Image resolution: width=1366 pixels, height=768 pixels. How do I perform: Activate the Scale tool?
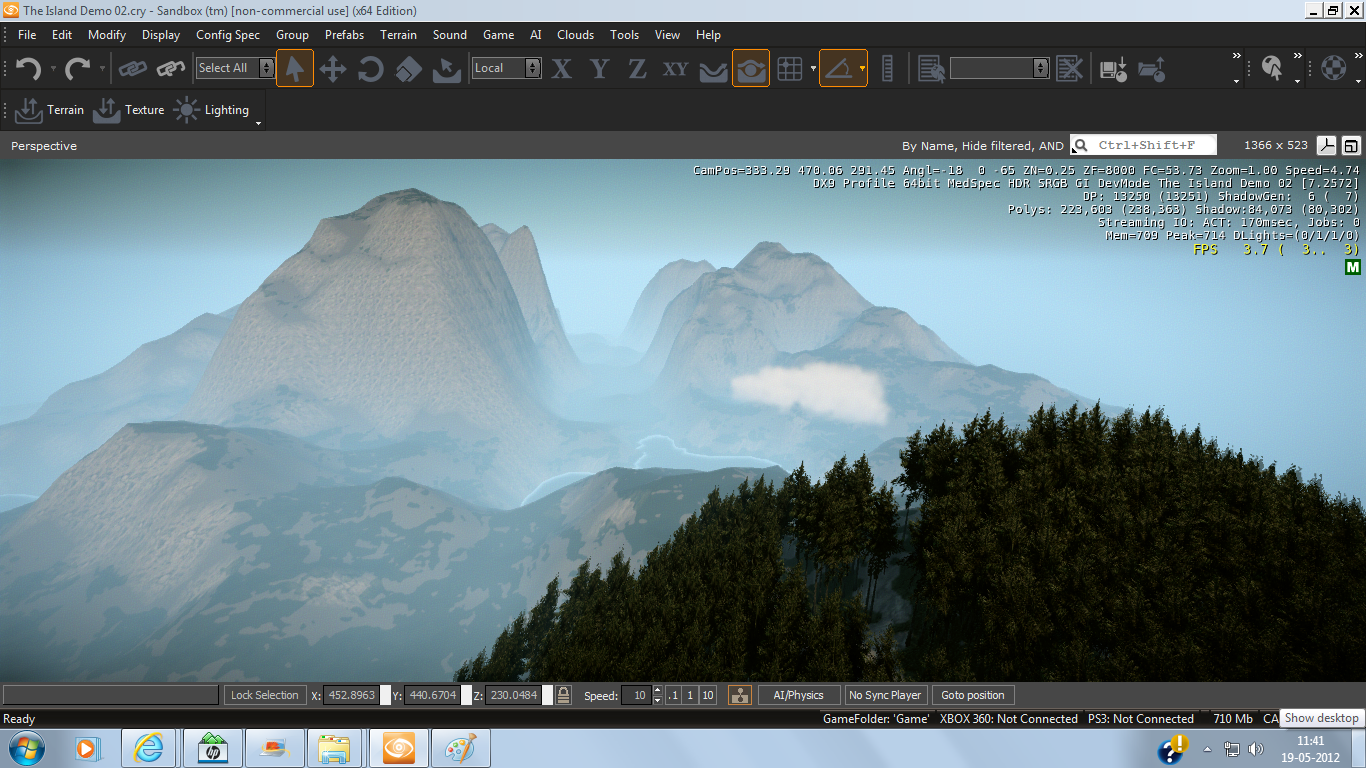pos(407,68)
